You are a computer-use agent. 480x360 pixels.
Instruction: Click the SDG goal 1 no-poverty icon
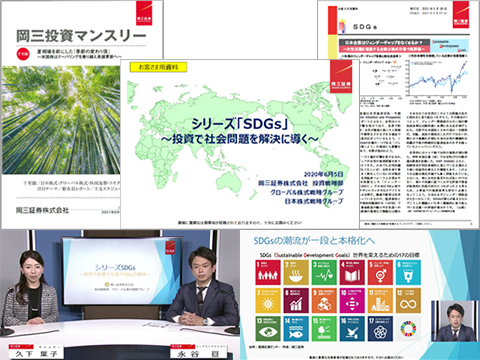click(268, 272)
